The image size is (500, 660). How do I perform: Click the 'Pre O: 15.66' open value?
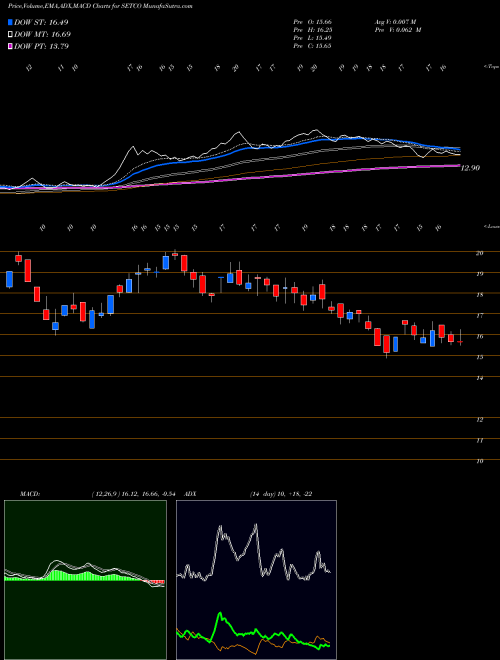pos(312,22)
